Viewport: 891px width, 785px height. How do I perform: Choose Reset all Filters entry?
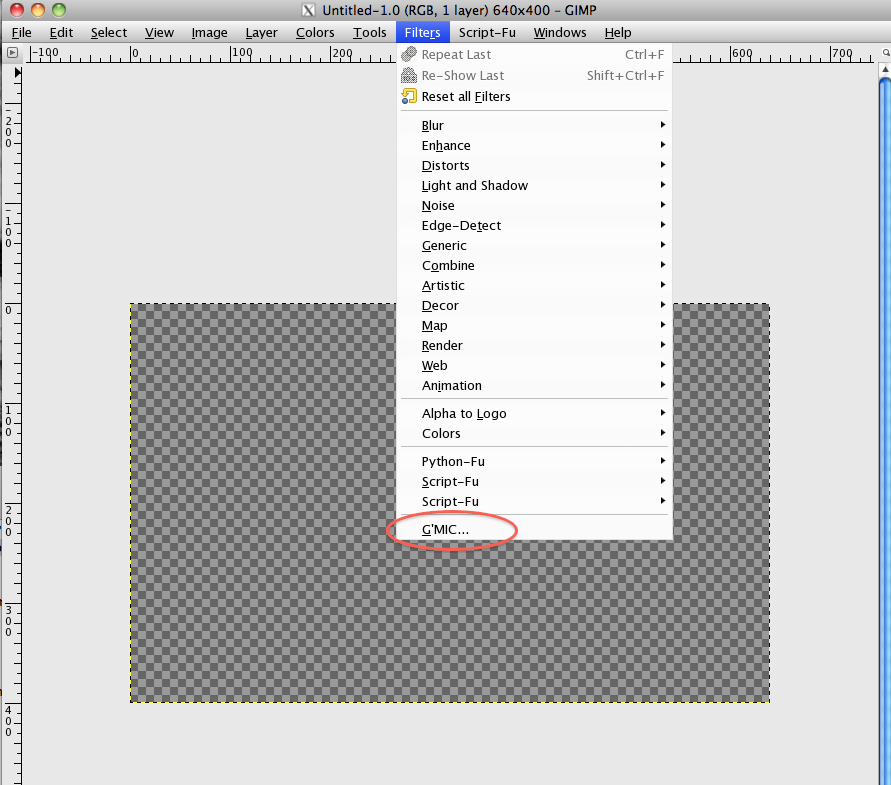pos(534,97)
